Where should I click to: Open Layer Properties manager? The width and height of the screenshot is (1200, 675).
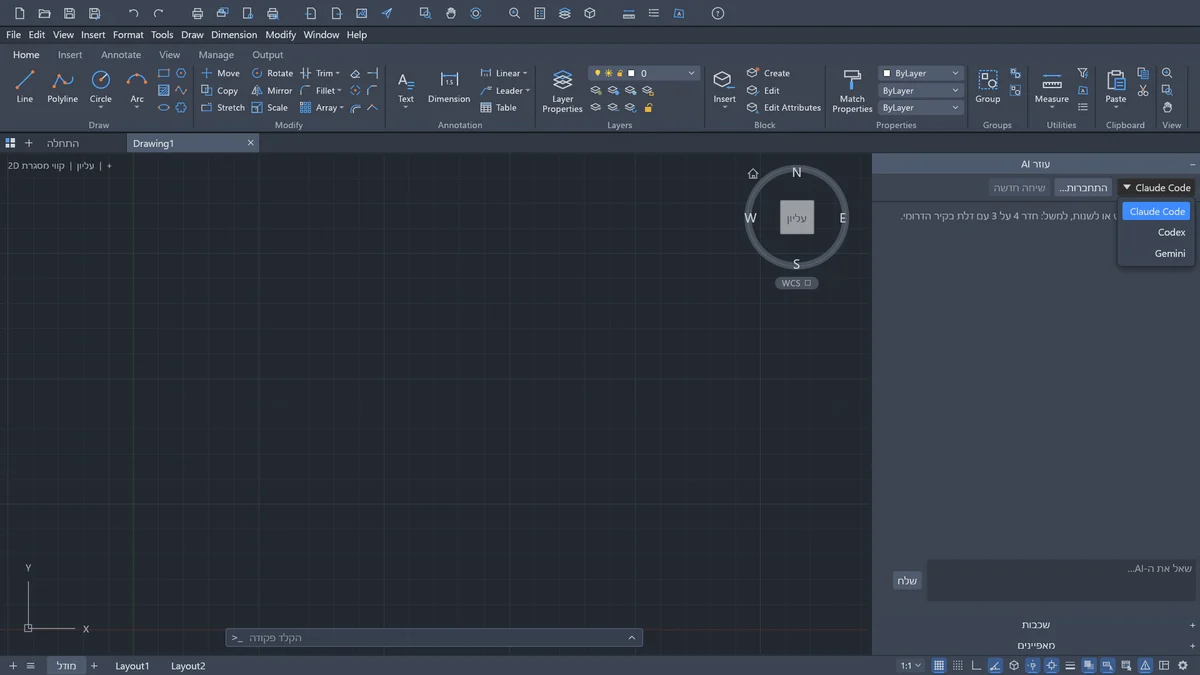tap(562, 90)
